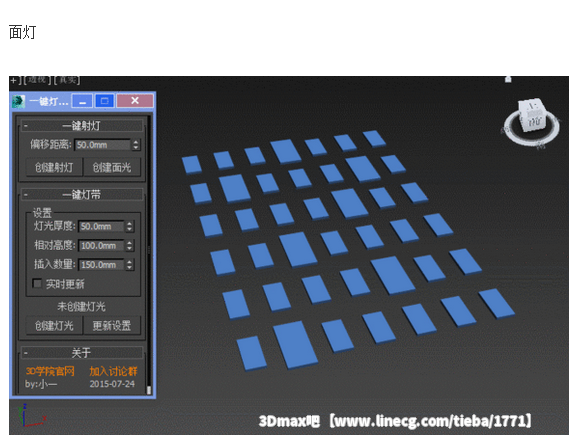The image size is (571, 440).
Task: Close the 一键灯 script window
Action: pos(135,101)
